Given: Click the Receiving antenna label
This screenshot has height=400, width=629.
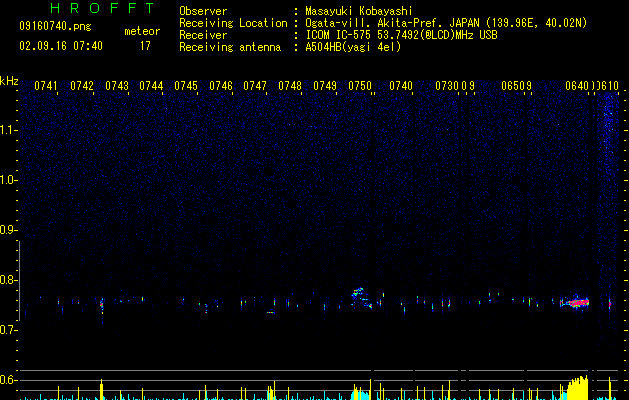Looking at the screenshot, I should tap(230, 47).
